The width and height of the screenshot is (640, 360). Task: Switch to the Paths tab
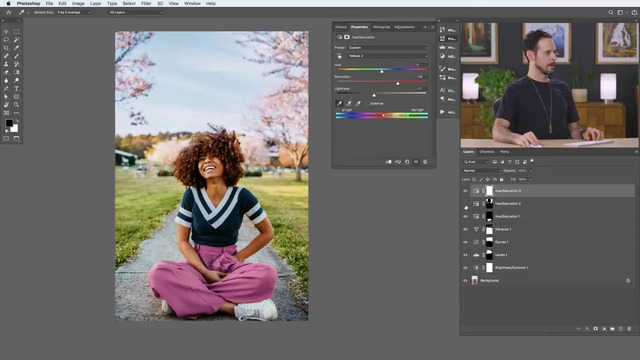click(x=505, y=152)
